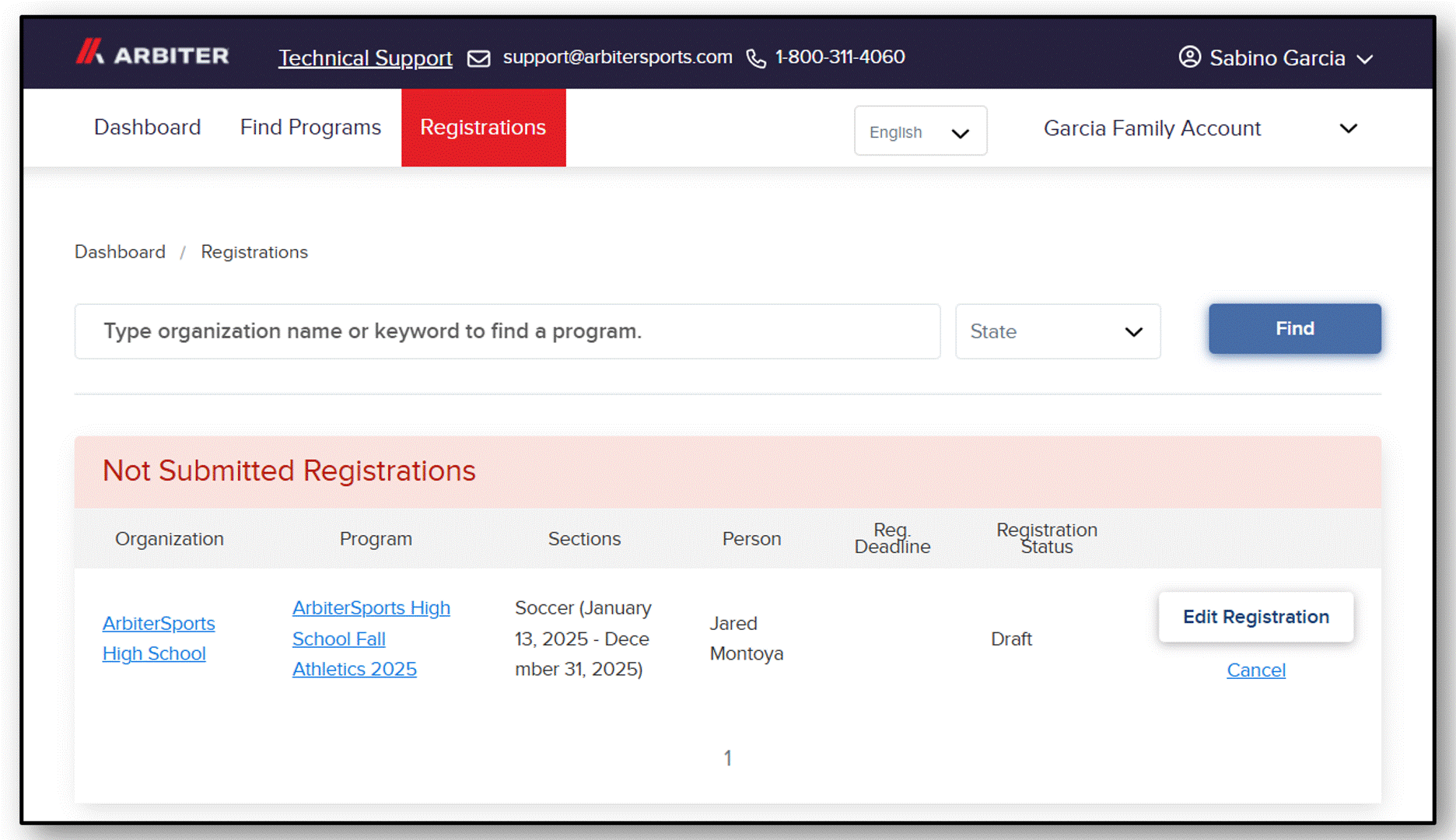Click the Person column header

pos(751,539)
